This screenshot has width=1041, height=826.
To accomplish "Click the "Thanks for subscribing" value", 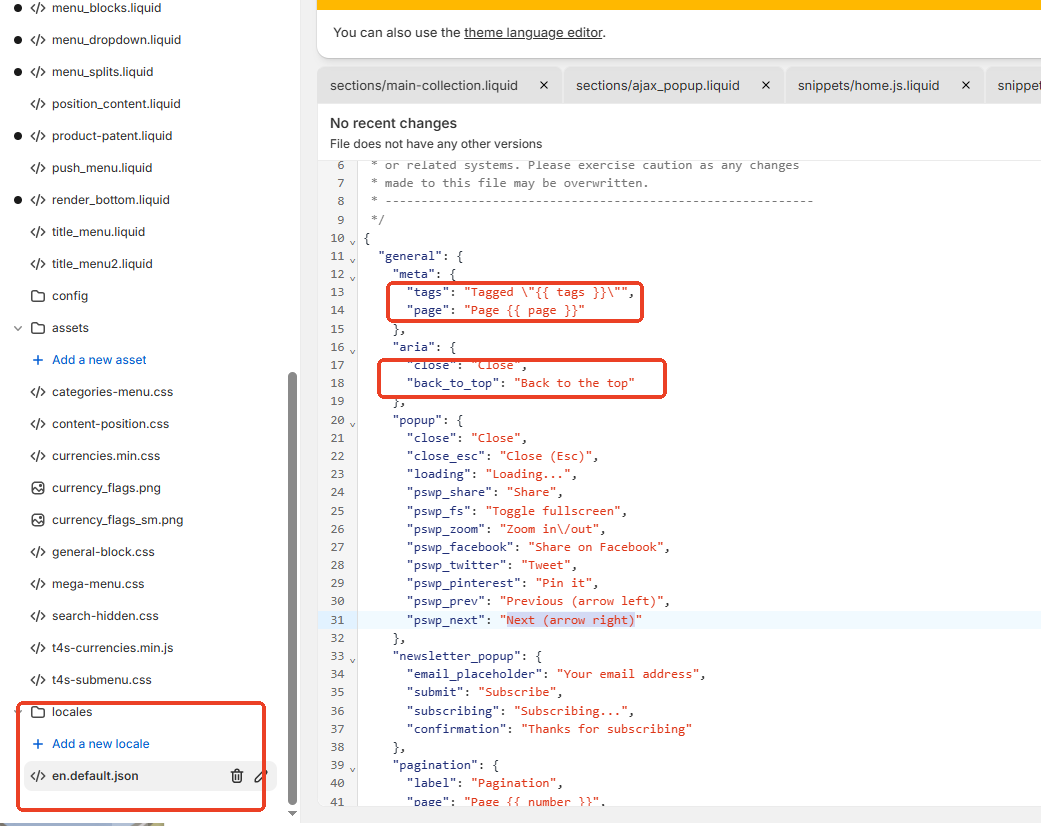I will tap(606, 729).
